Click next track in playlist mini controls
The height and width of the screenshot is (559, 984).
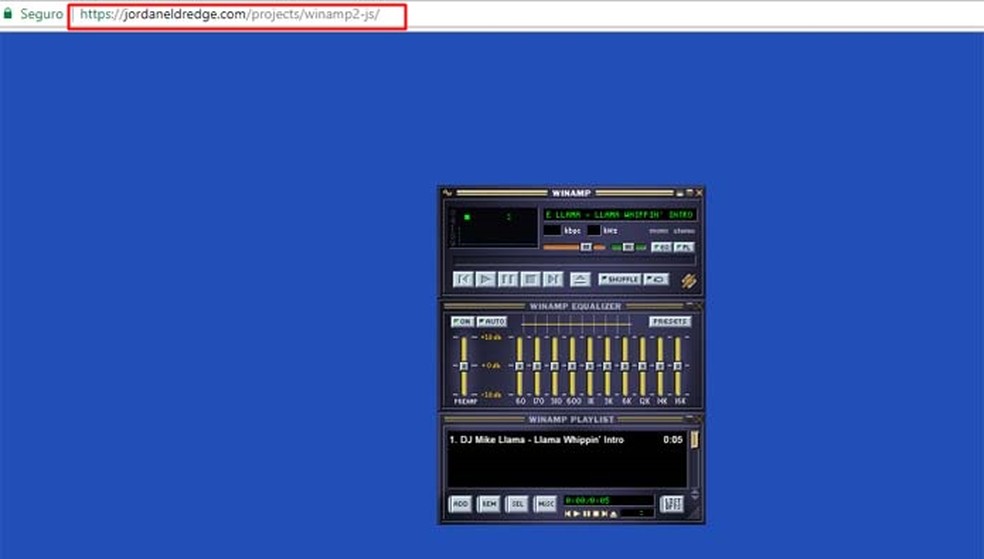[x=605, y=514]
